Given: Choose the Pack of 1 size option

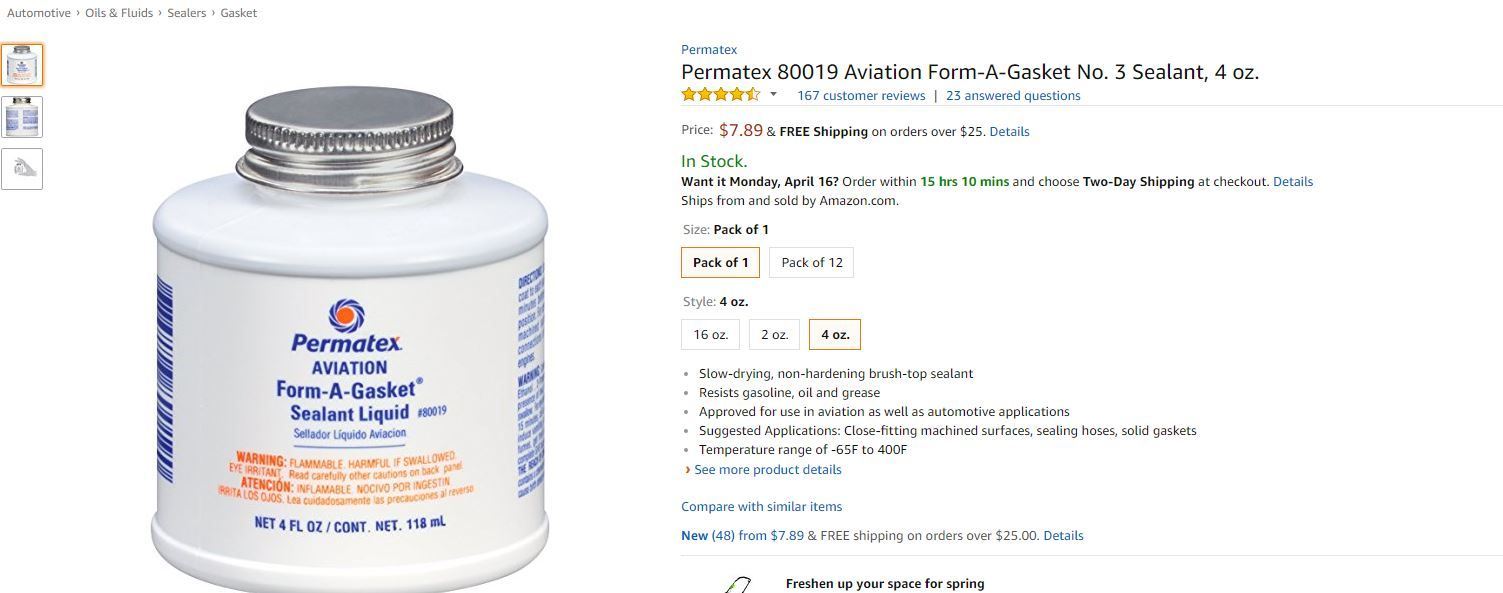Looking at the screenshot, I should [x=720, y=263].
